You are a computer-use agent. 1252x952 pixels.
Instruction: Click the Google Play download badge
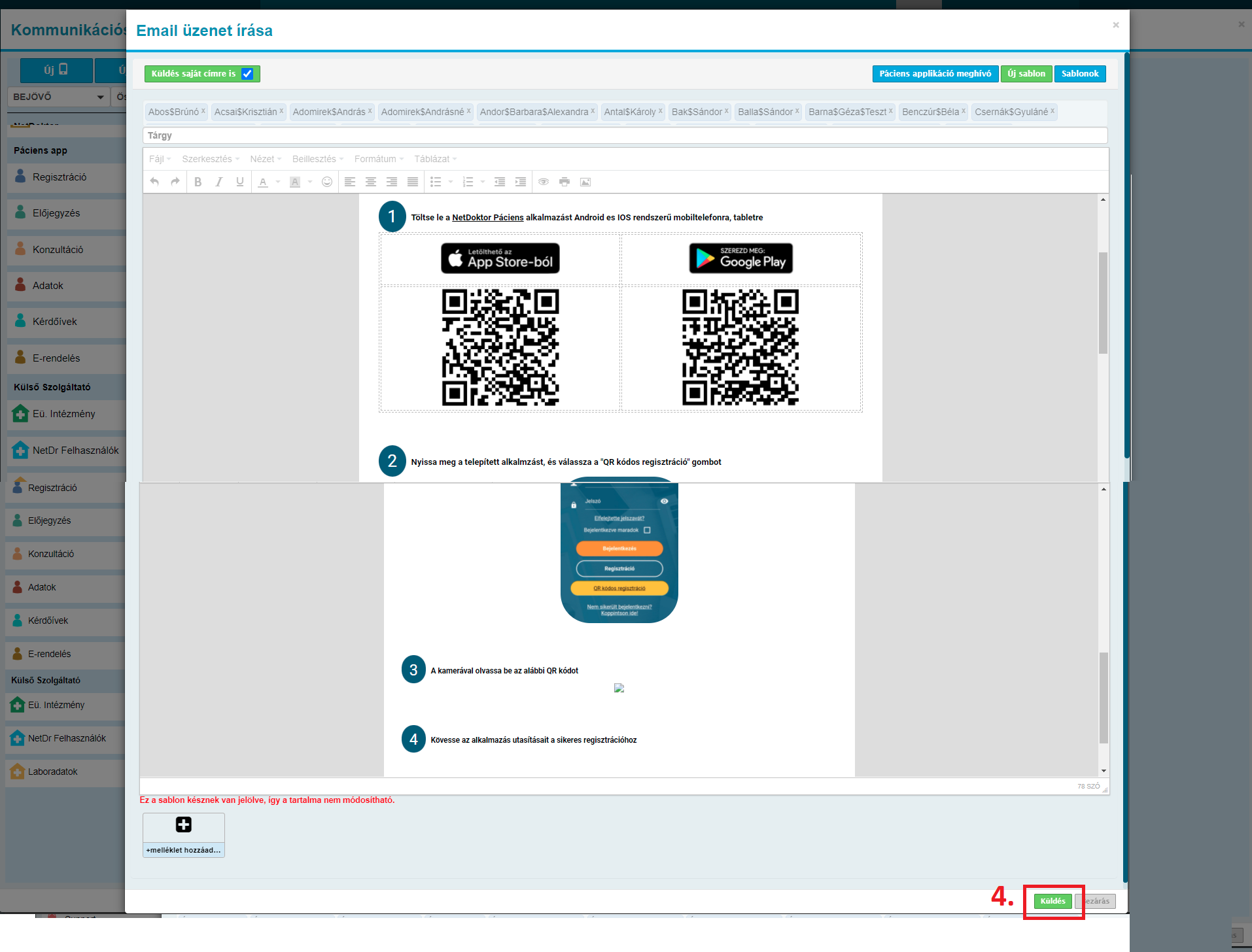click(741, 258)
